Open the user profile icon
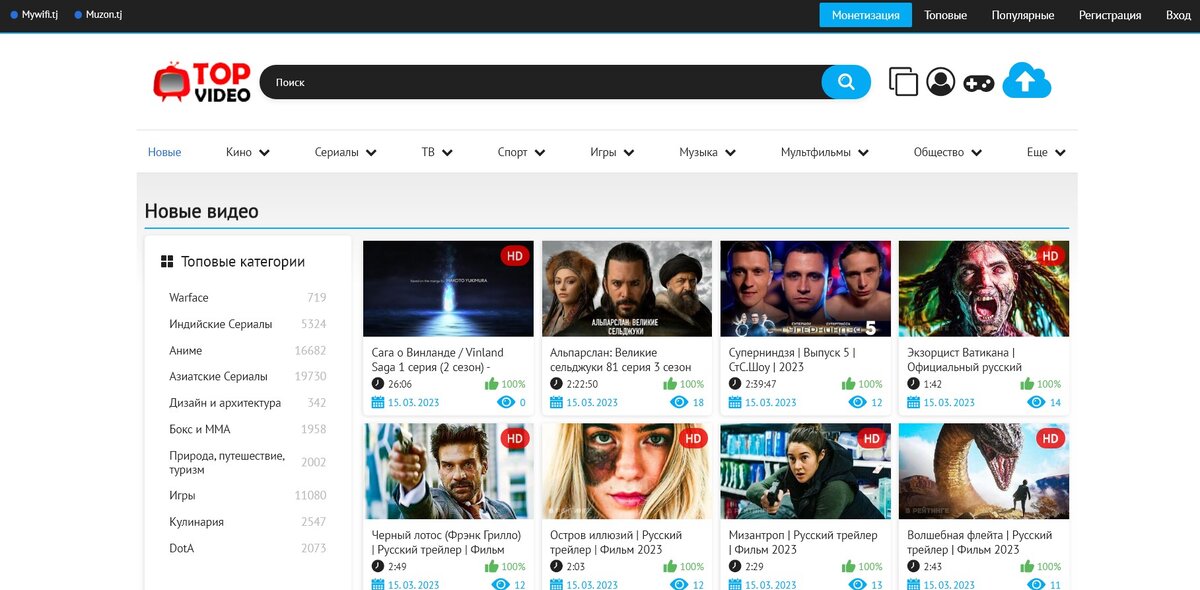This screenshot has width=1200, height=590. (x=940, y=82)
